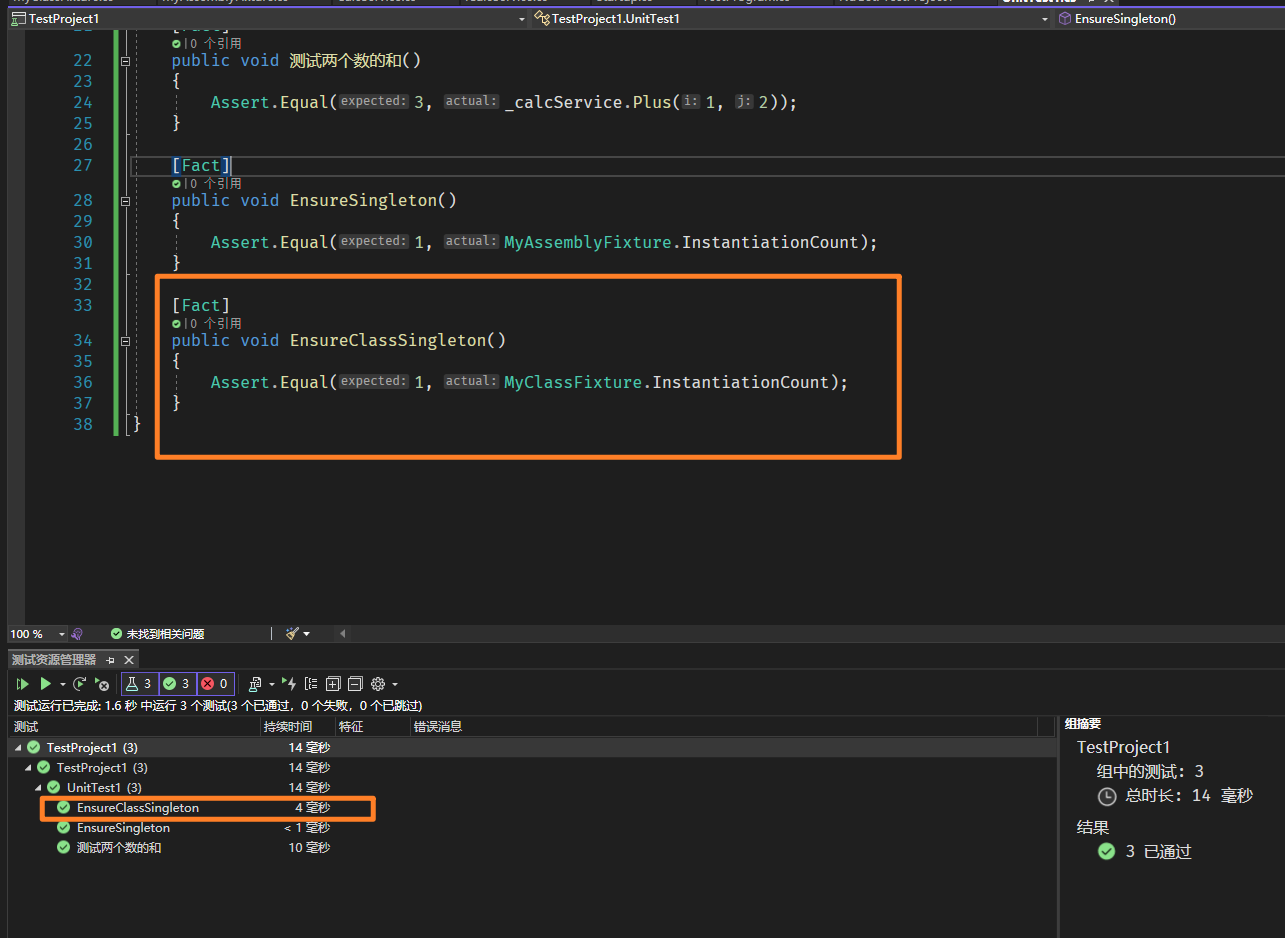Click the Run All Tests icon
The image size is (1285, 938).
(22, 684)
